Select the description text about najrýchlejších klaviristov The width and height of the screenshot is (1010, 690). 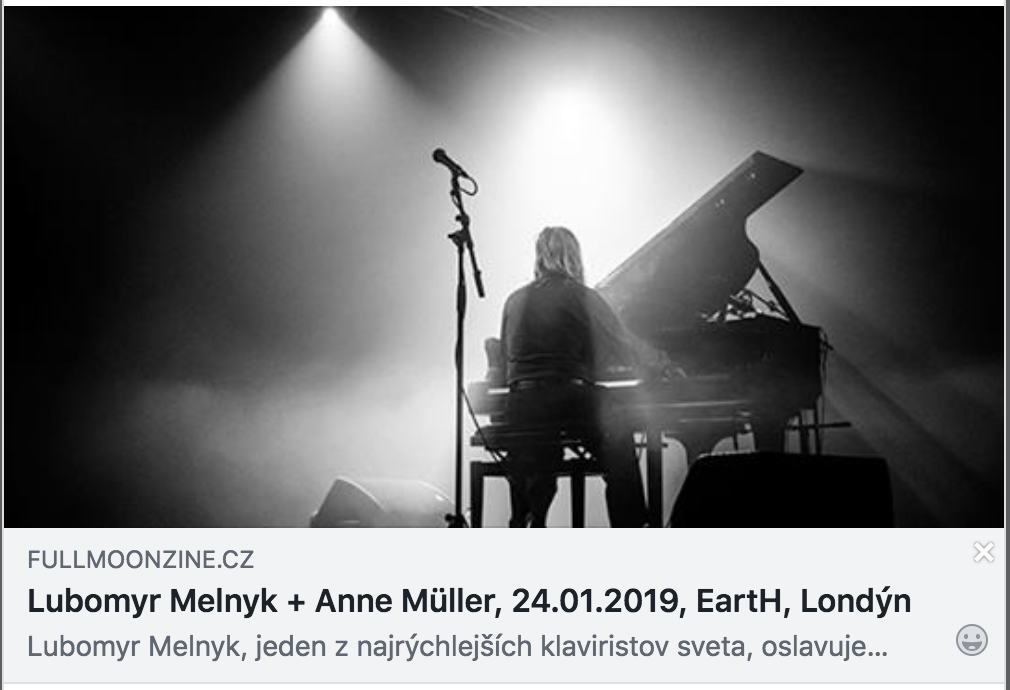(x=458, y=646)
